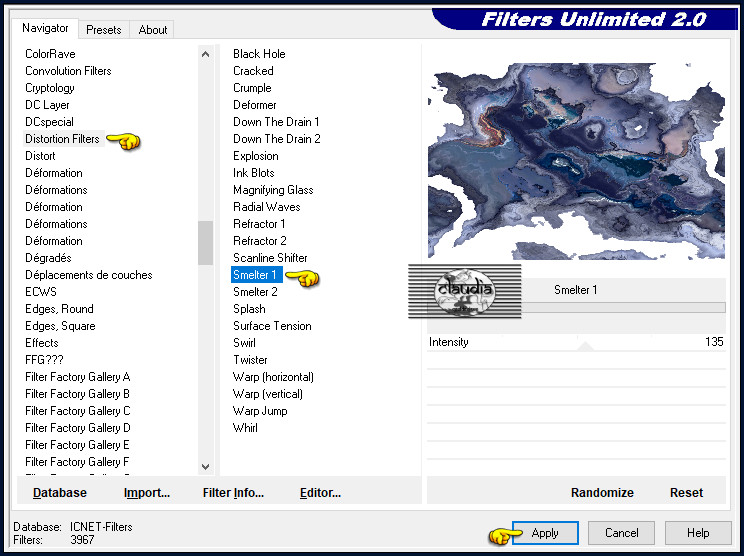This screenshot has width=744, height=556.
Task: Choose the Effects category
Action: click(x=41, y=343)
